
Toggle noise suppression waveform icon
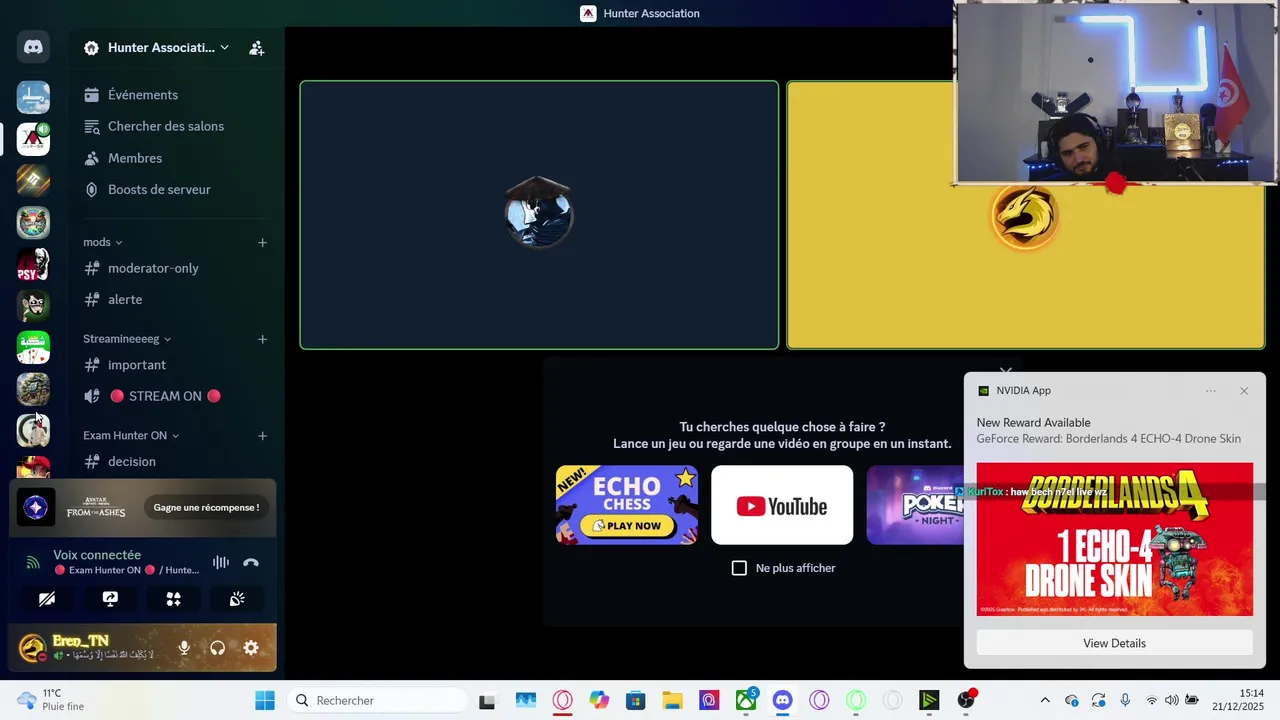220,562
